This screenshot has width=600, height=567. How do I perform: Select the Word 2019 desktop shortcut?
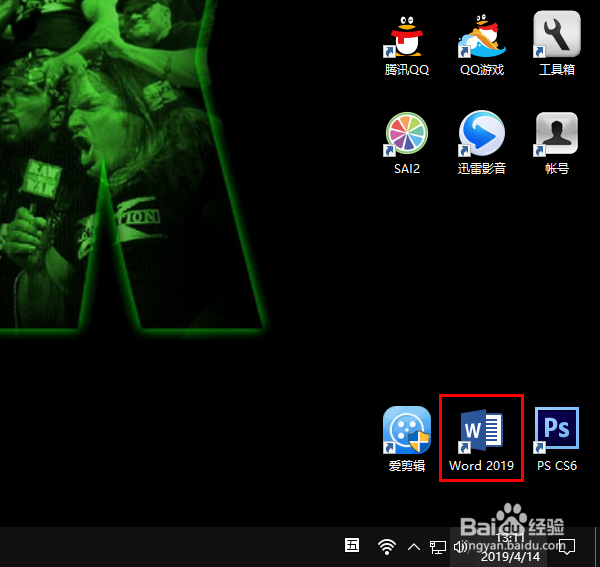click(x=481, y=438)
